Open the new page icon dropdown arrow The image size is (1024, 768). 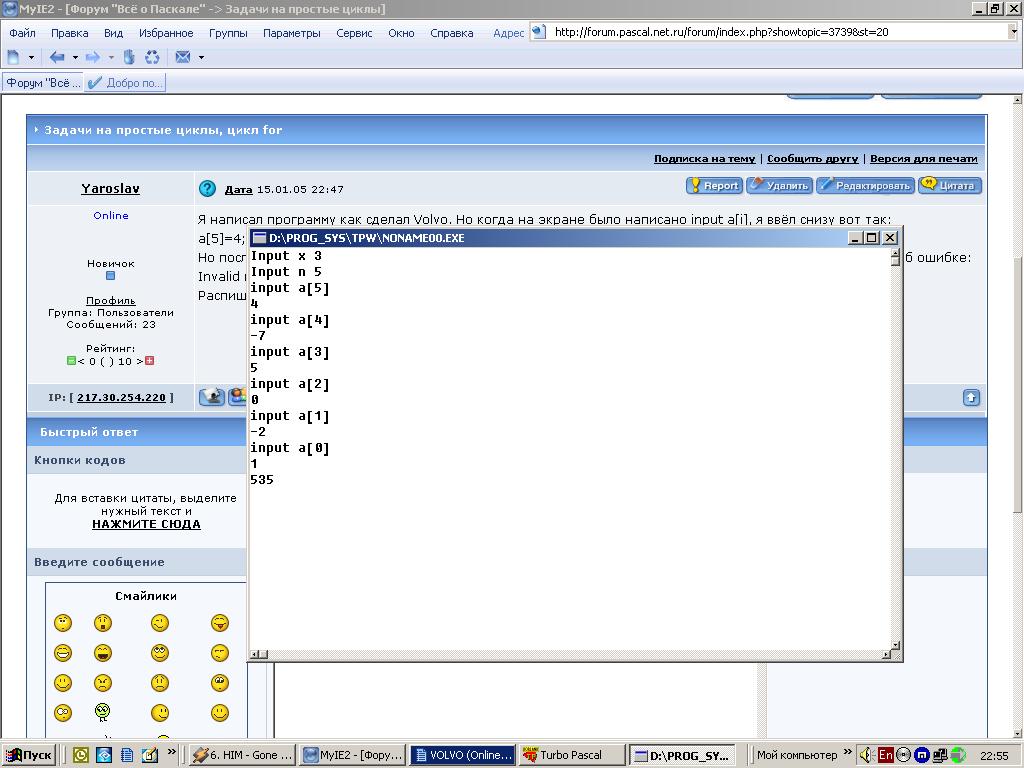coord(31,57)
